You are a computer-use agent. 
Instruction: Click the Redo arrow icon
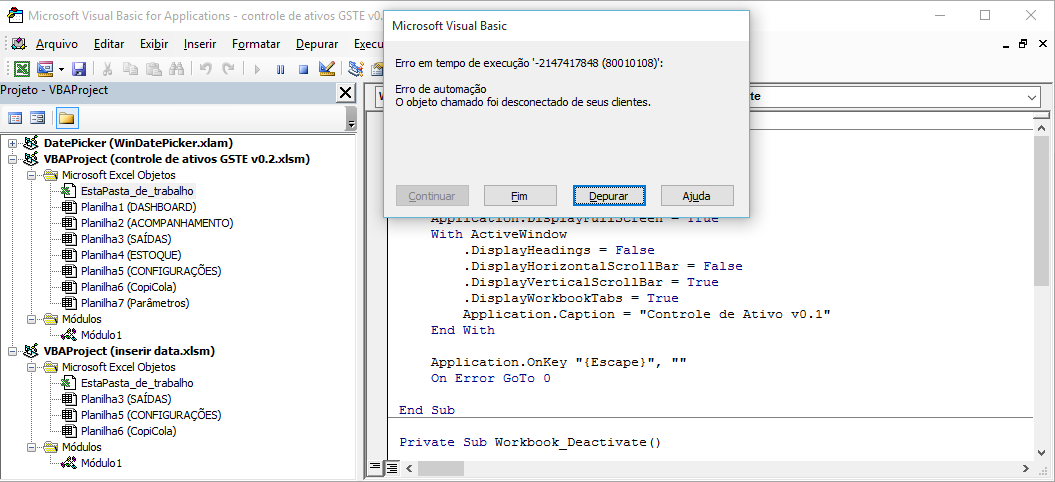click(x=229, y=69)
